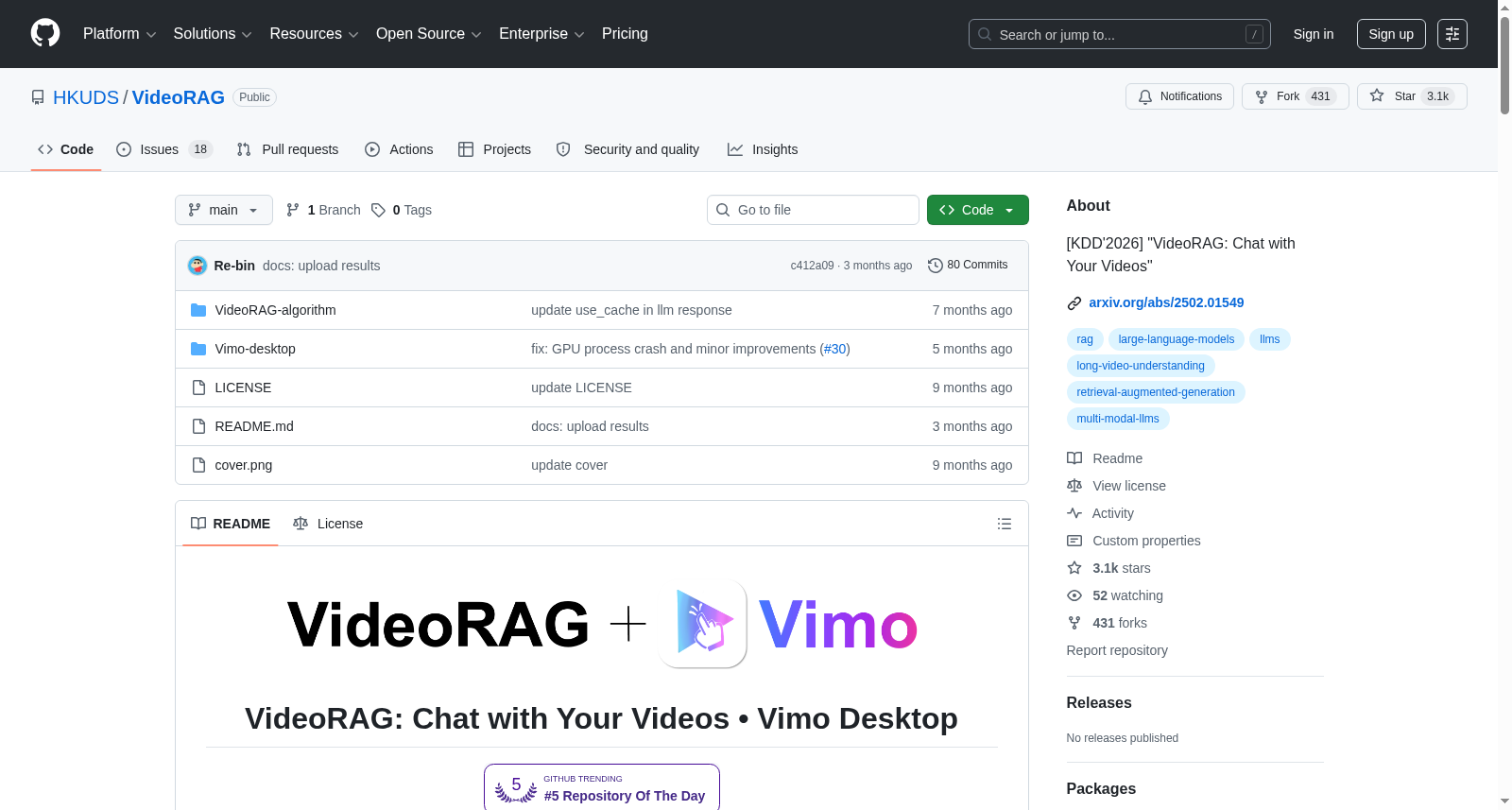Open the Vimo-desktop folder icon
Screen dimensions: 1512x810
tap(198, 349)
